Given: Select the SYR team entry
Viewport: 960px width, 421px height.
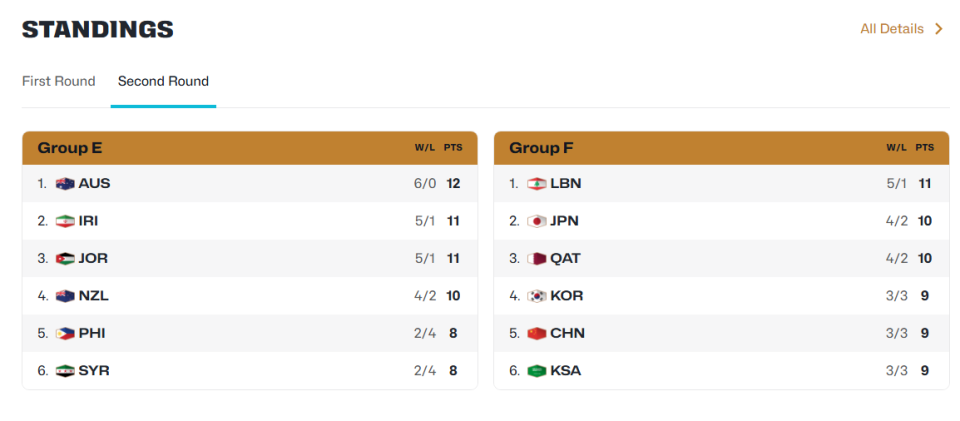Looking at the screenshot, I should tap(250, 371).
